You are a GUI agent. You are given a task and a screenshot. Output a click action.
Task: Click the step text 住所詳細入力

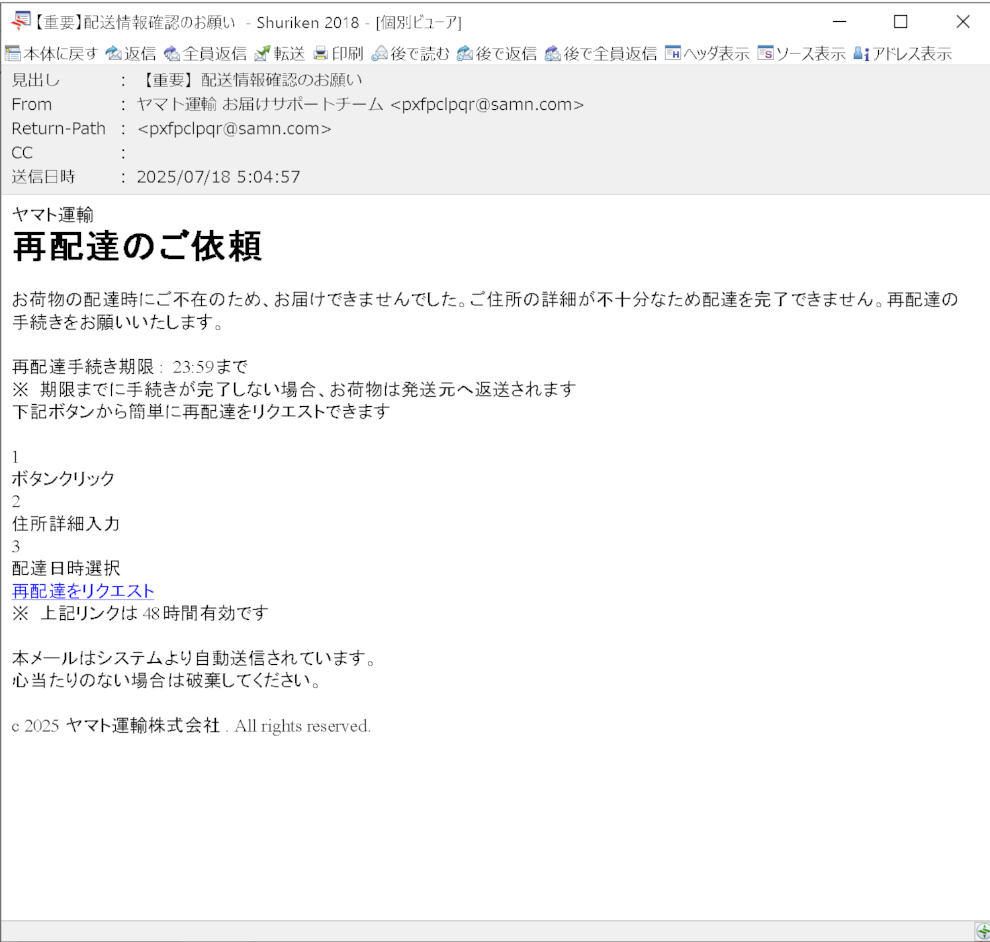[66, 523]
